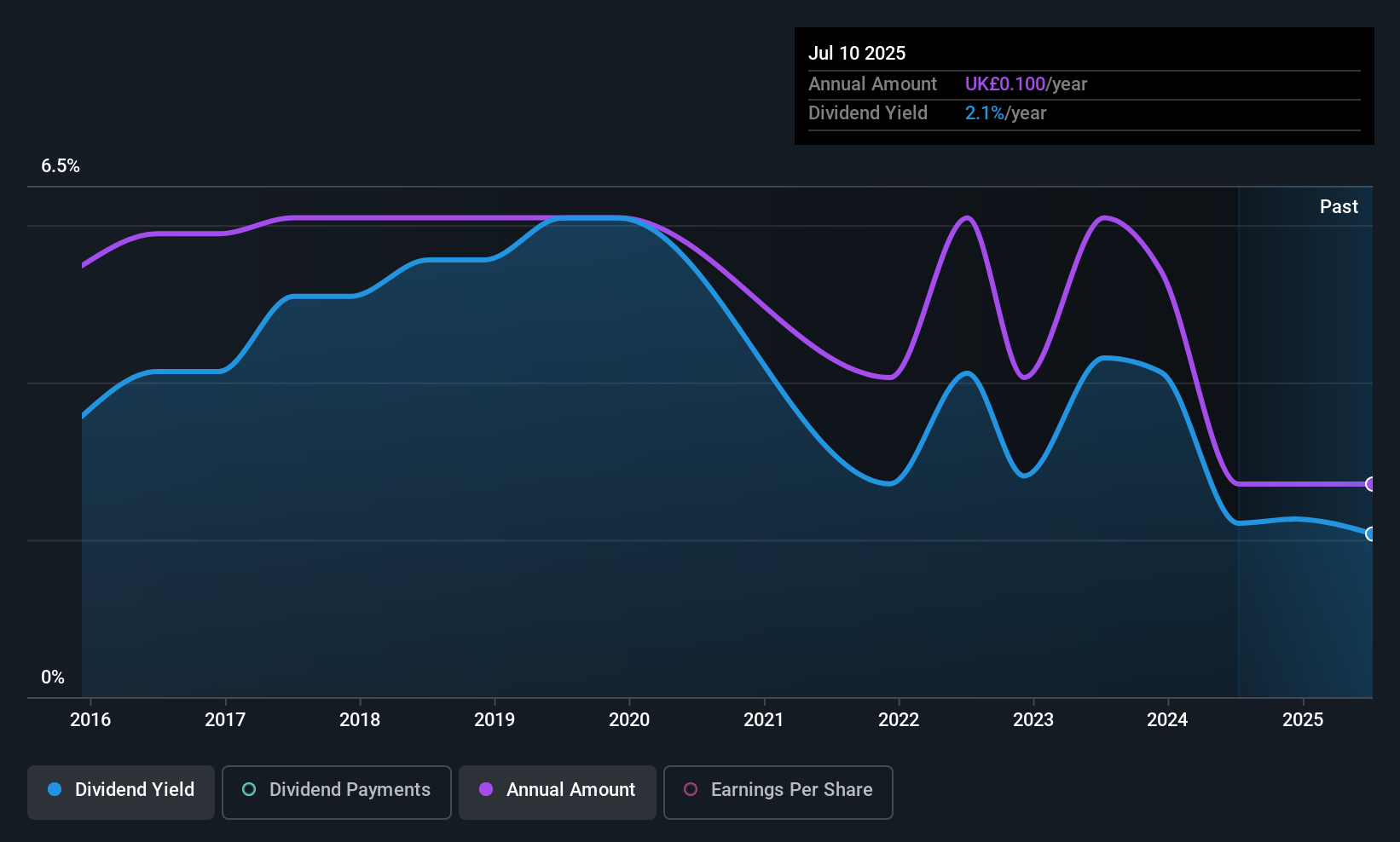Select the purple endpoint marker on Annual Amount line
The image size is (1400, 842).
pyautogui.click(x=1371, y=484)
